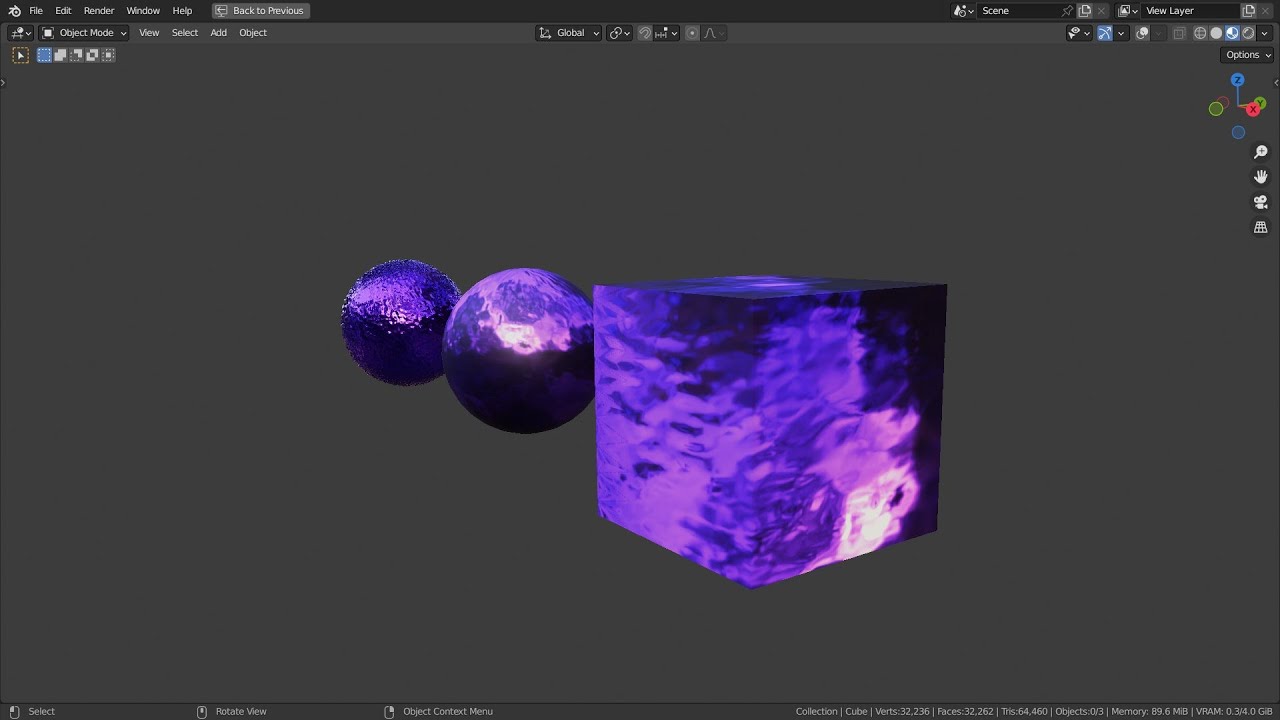This screenshot has width=1280, height=720.
Task: Open the snapping options dropdown
Action: click(x=666, y=32)
